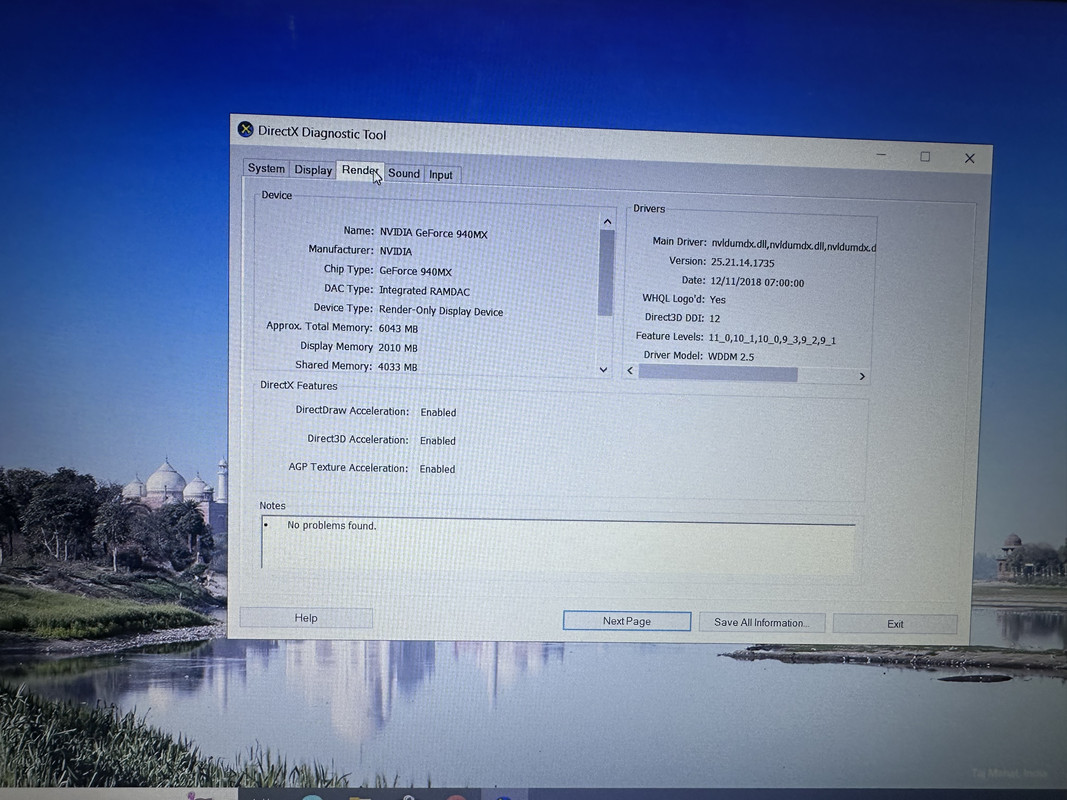Viewport: 1067px width, 800px height.
Task: Click the Help button
Action: (x=306, y=618)
